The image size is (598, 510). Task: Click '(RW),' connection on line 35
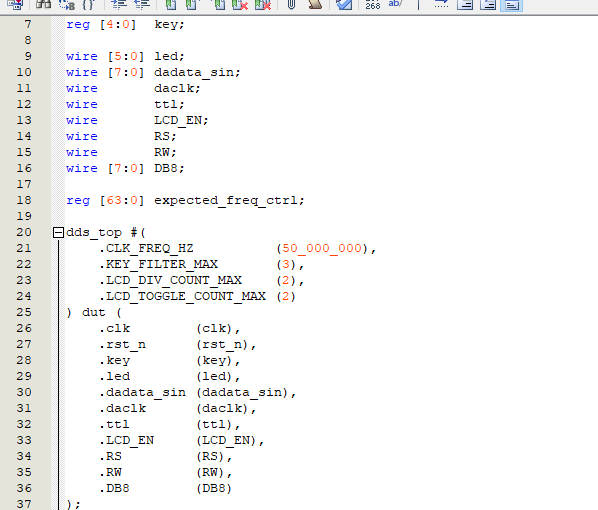pos(214,473)
